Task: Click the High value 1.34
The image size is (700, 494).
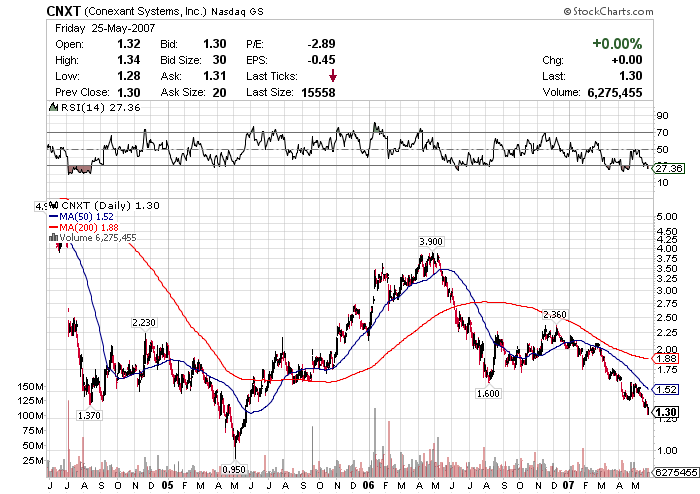Action: pos(129,60)
